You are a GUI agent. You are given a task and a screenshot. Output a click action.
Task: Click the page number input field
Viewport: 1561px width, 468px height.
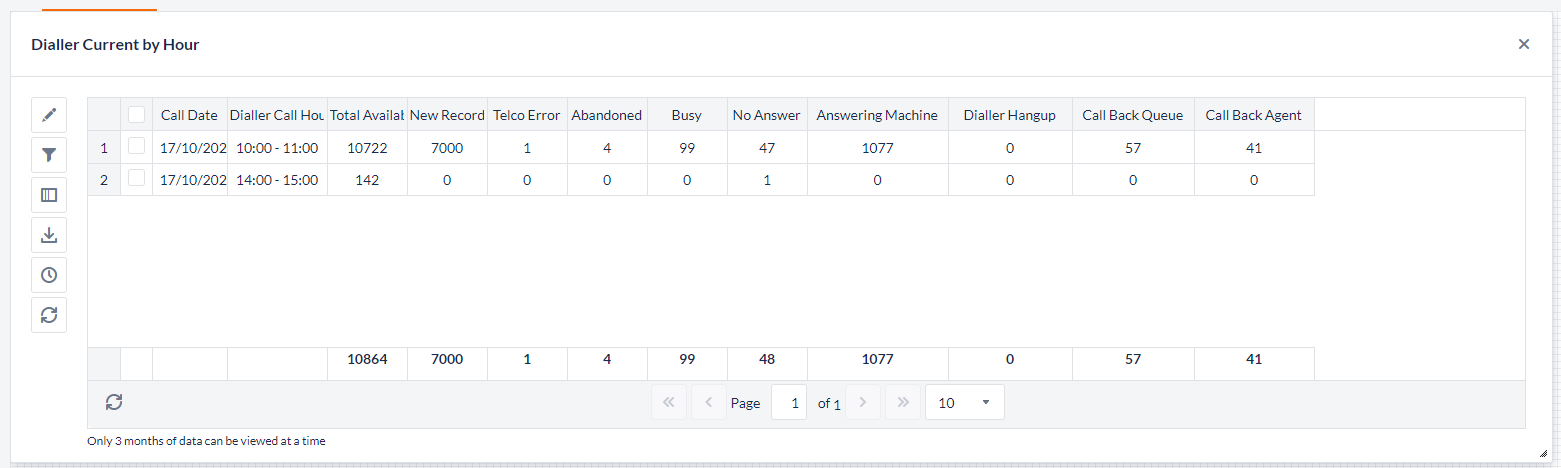[789, 402]
